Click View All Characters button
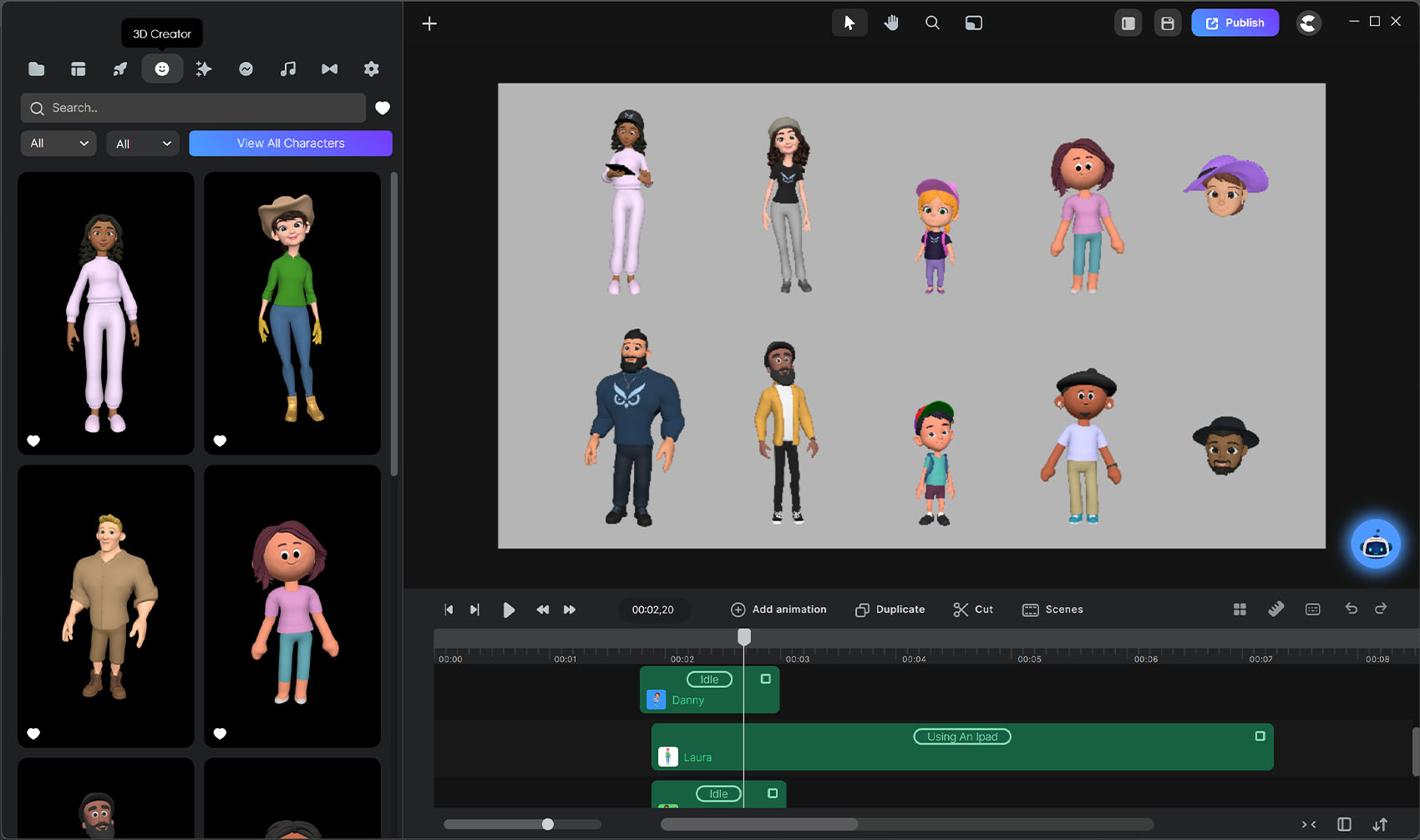This screenshot has width=1420, height=840. (x=291, y=144)
